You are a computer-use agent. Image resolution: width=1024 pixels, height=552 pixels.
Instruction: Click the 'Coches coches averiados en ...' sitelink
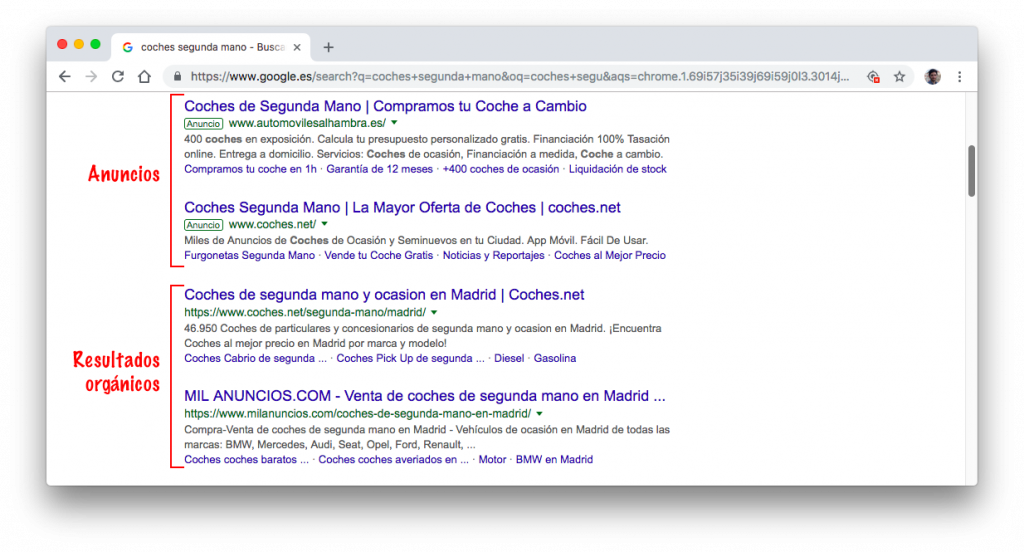click(394, 459)
